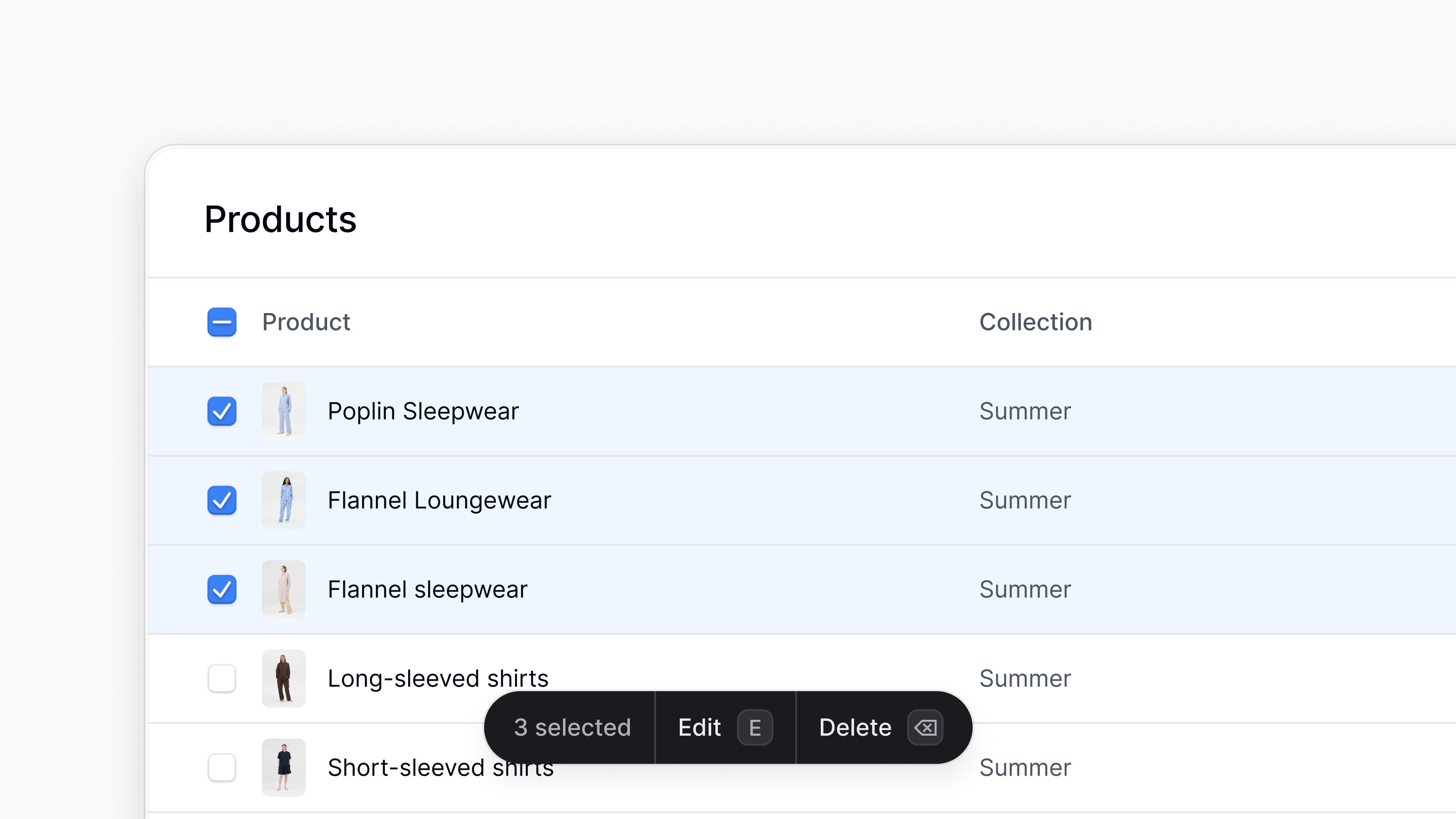Toggle the select-all header checkbox
This screenshot has height=819, width=1456.
[222, 322]
